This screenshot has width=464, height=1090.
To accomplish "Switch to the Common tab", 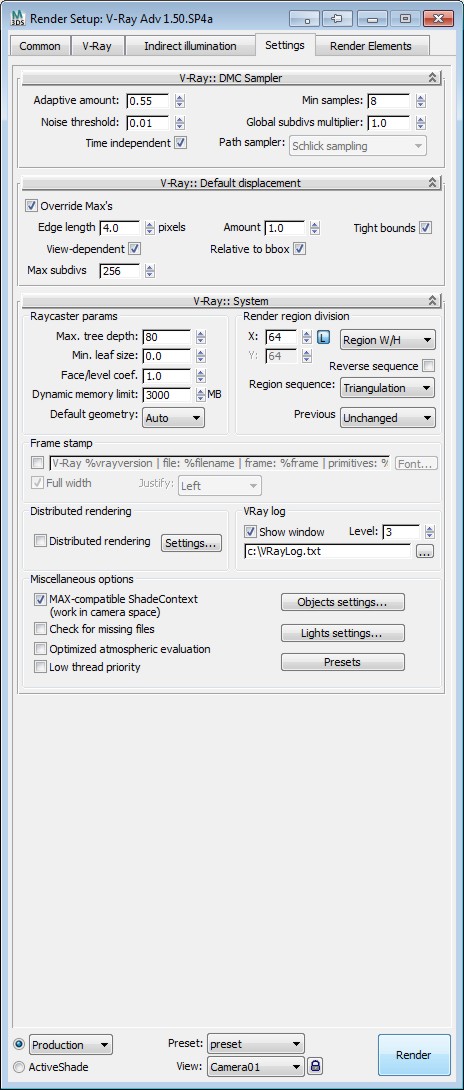I will coord(40,47).
